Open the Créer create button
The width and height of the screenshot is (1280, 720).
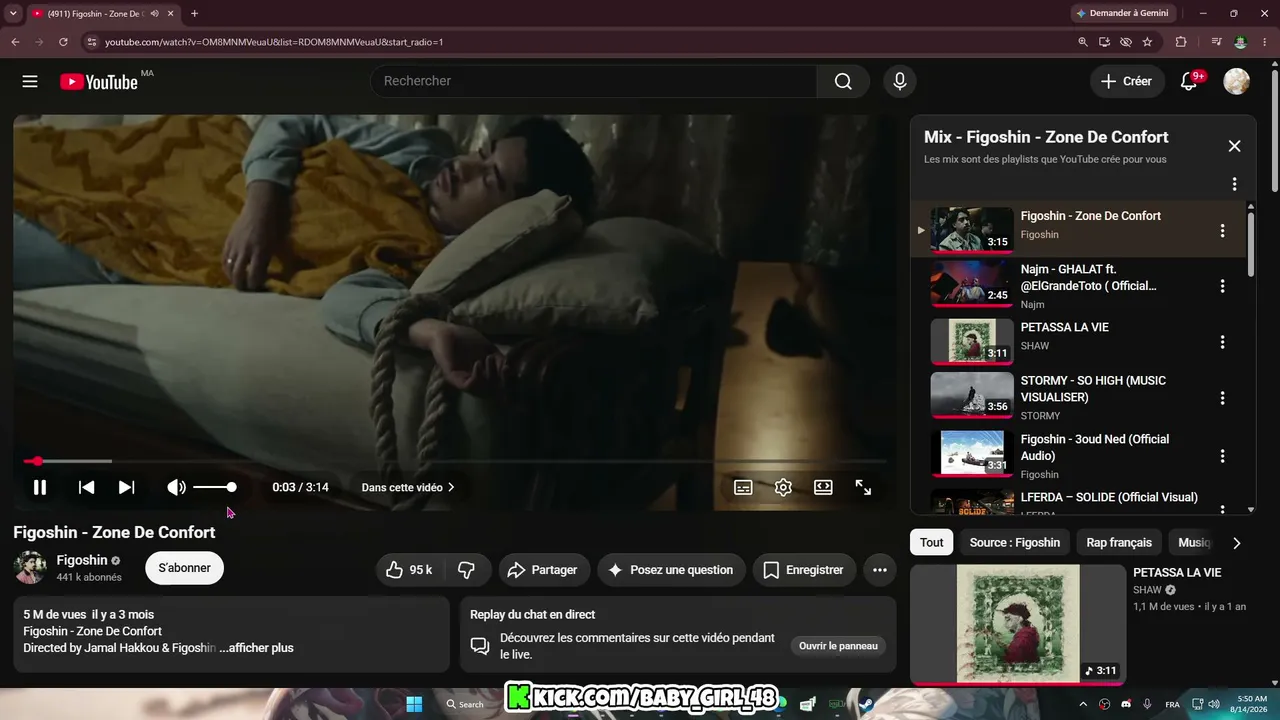click(x=1127, y=81)
